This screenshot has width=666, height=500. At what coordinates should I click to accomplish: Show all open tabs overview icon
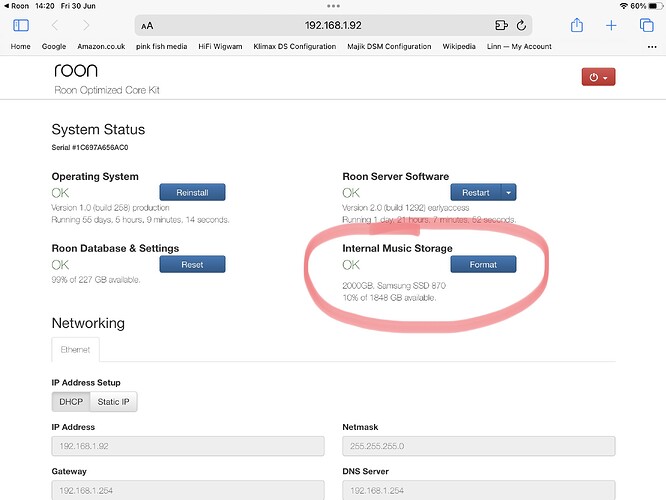646,25
